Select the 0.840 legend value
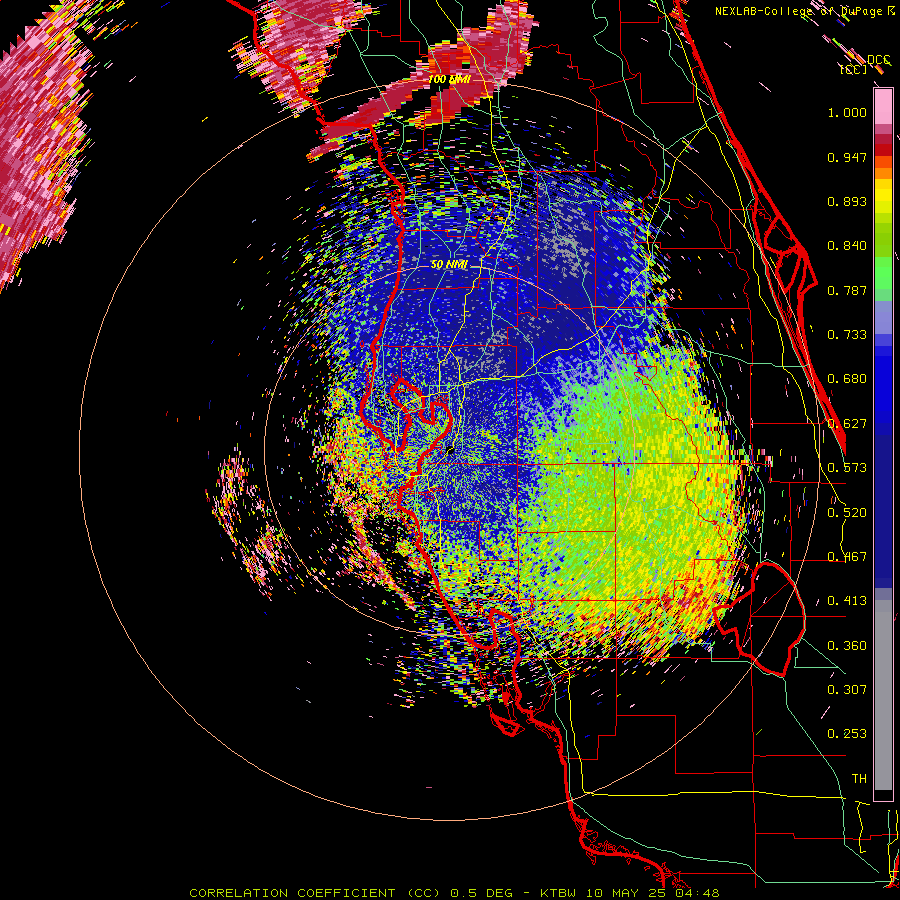 point(847,246)
